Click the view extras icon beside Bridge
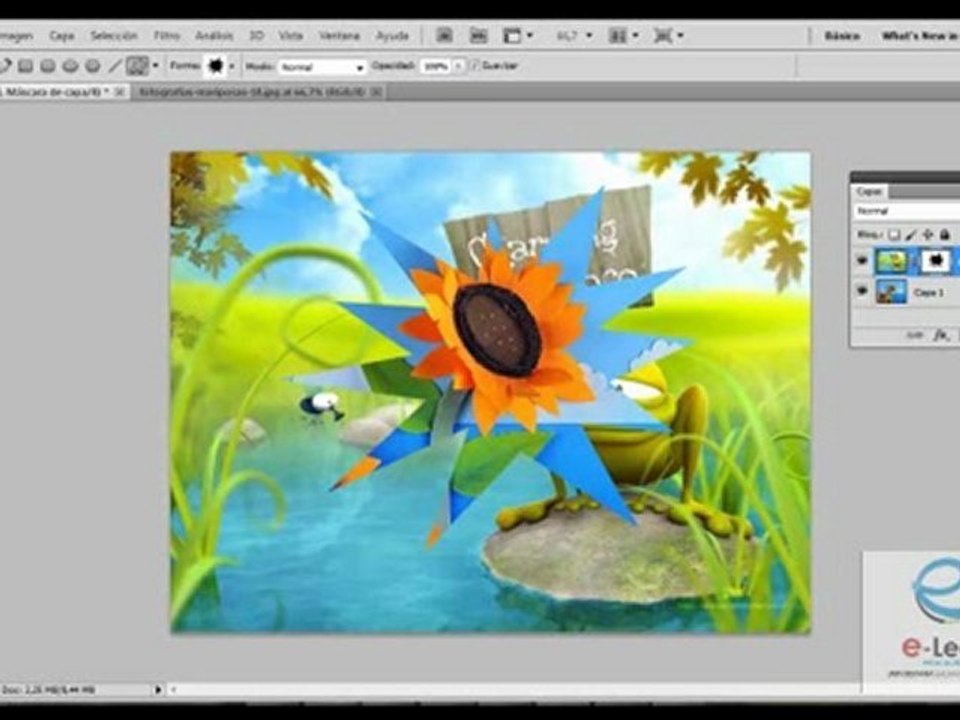Image resolution: width=960 pixels, height=720 pixels. [x=478, y=36]
